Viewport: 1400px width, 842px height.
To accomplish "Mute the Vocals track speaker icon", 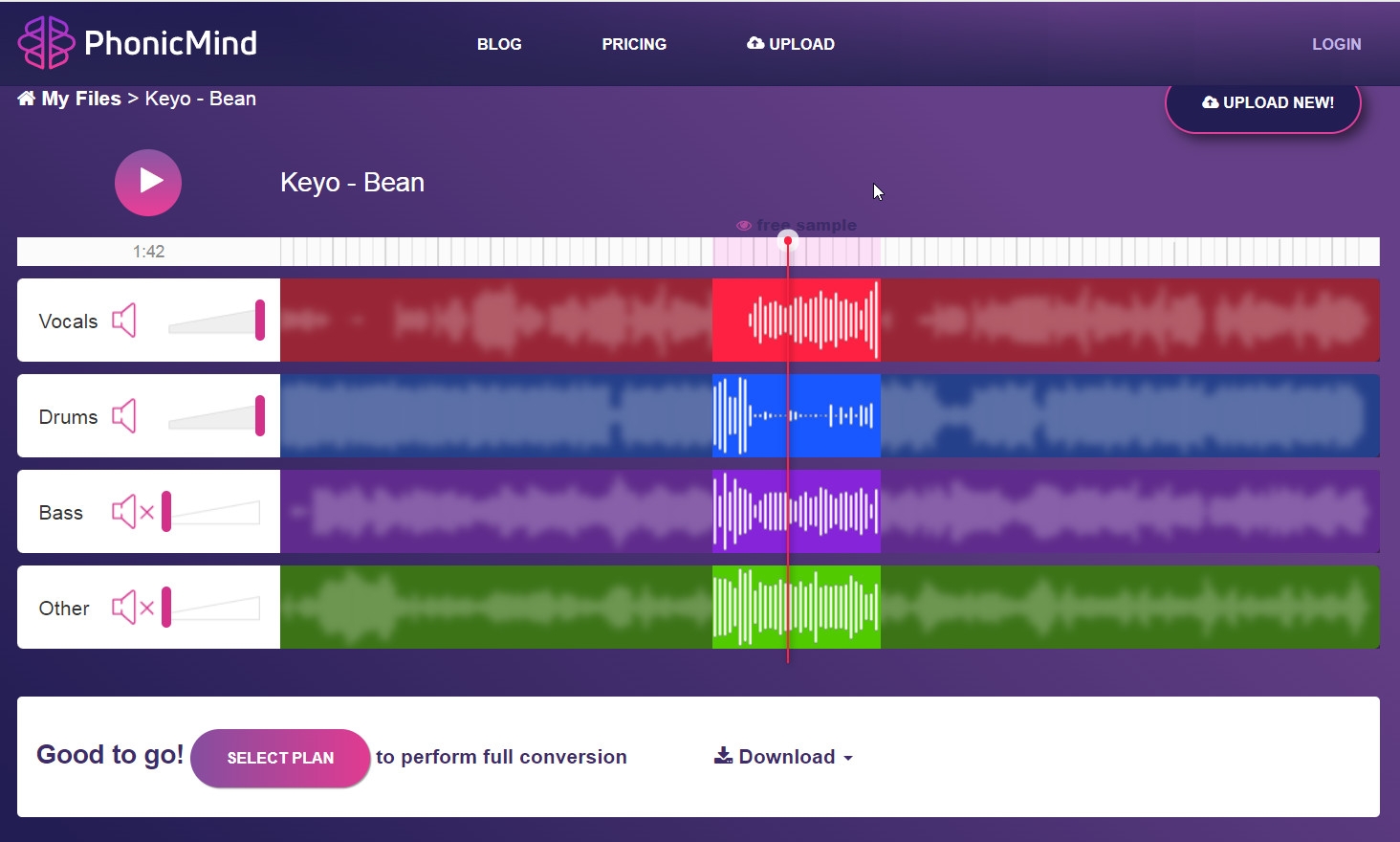I will (x=124, y=321).
